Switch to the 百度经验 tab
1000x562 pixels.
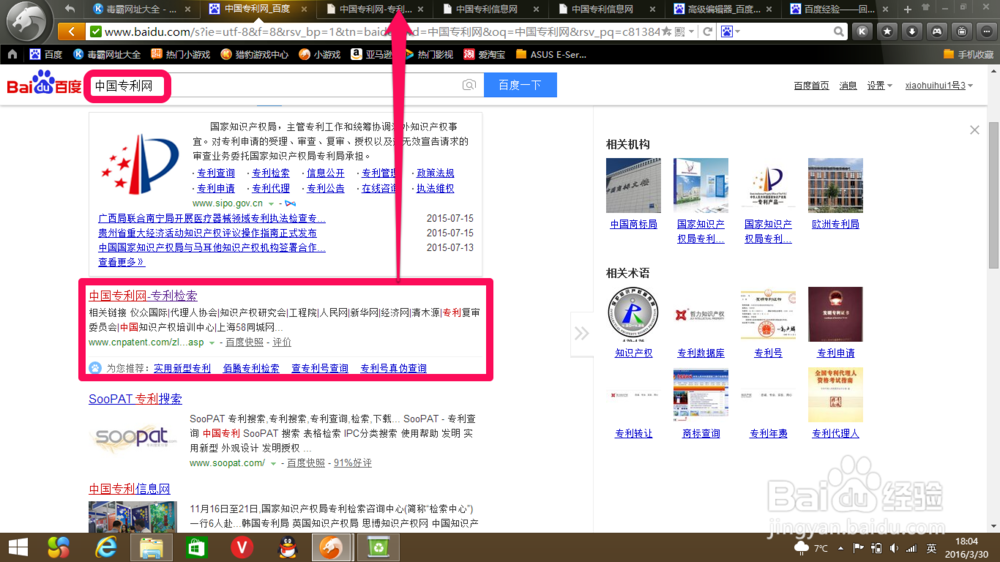[x=839, y=9]
